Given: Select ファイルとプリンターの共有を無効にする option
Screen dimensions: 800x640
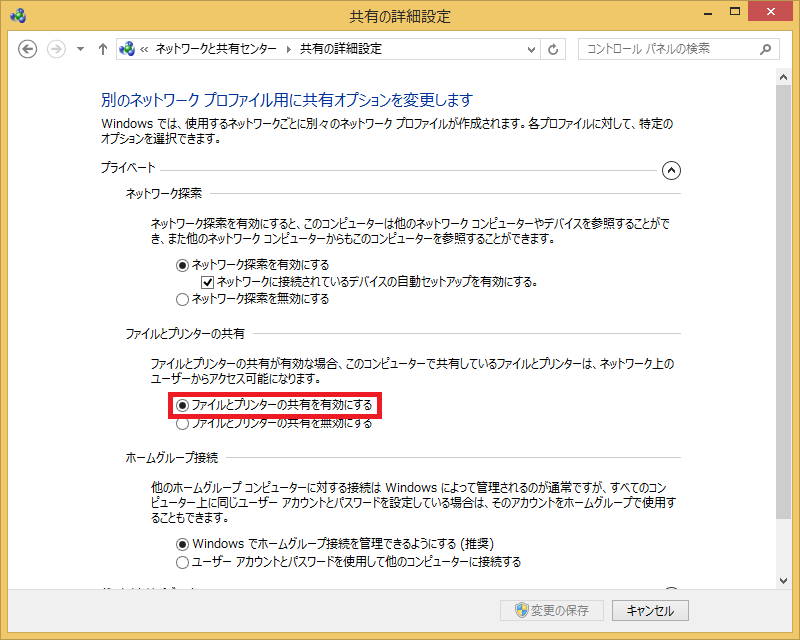Looking at the screenshot, I should (x=181, y=424).
